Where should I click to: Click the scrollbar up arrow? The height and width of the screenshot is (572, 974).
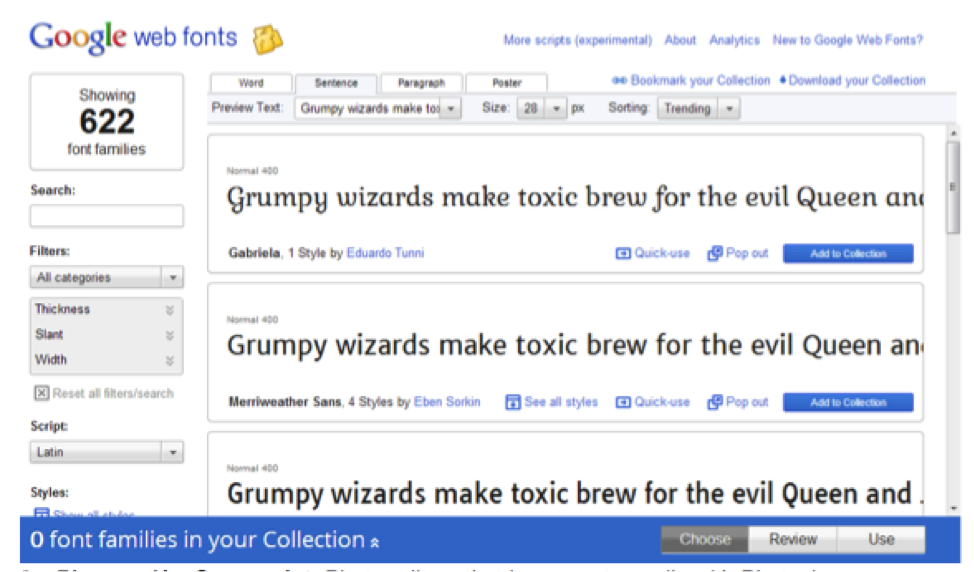point(954,133)
